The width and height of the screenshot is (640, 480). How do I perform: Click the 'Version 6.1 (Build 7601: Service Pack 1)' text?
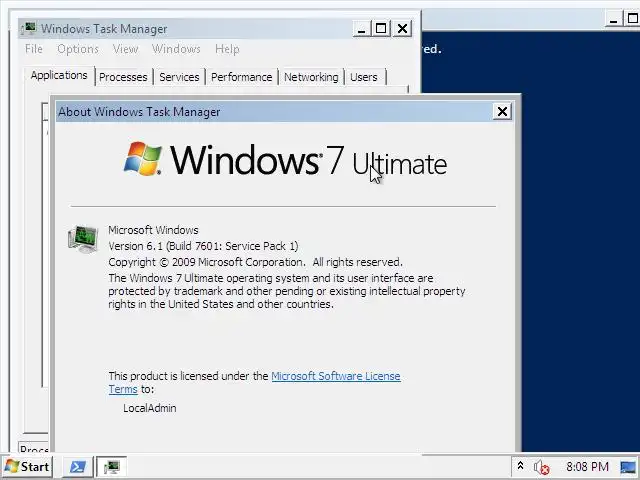tap(203, 246)
